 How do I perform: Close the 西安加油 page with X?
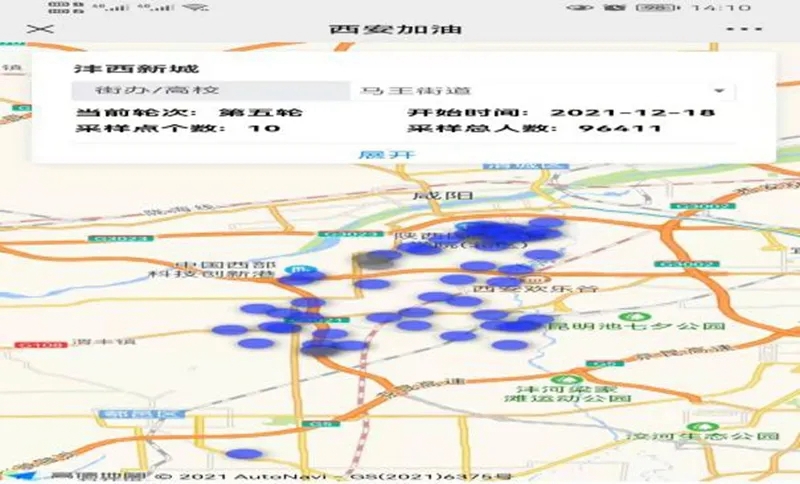coord(40,29)
